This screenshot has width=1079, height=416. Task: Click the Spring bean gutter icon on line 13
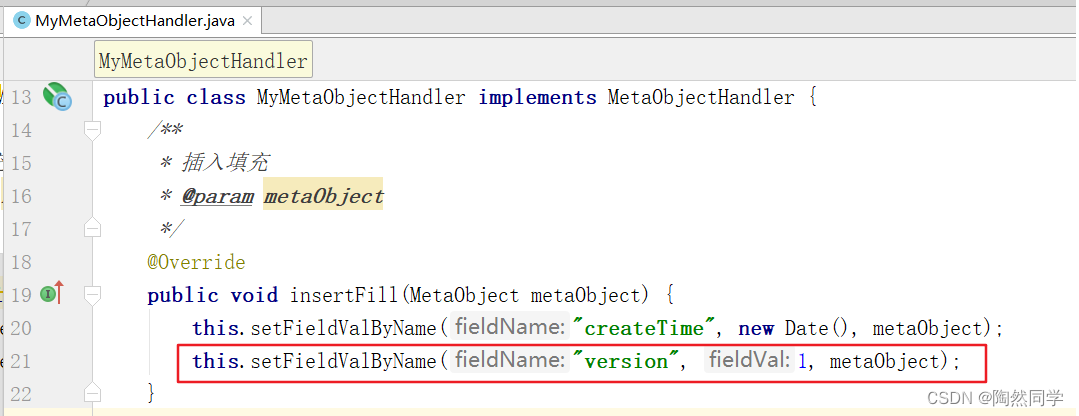(x=58, y=97)
